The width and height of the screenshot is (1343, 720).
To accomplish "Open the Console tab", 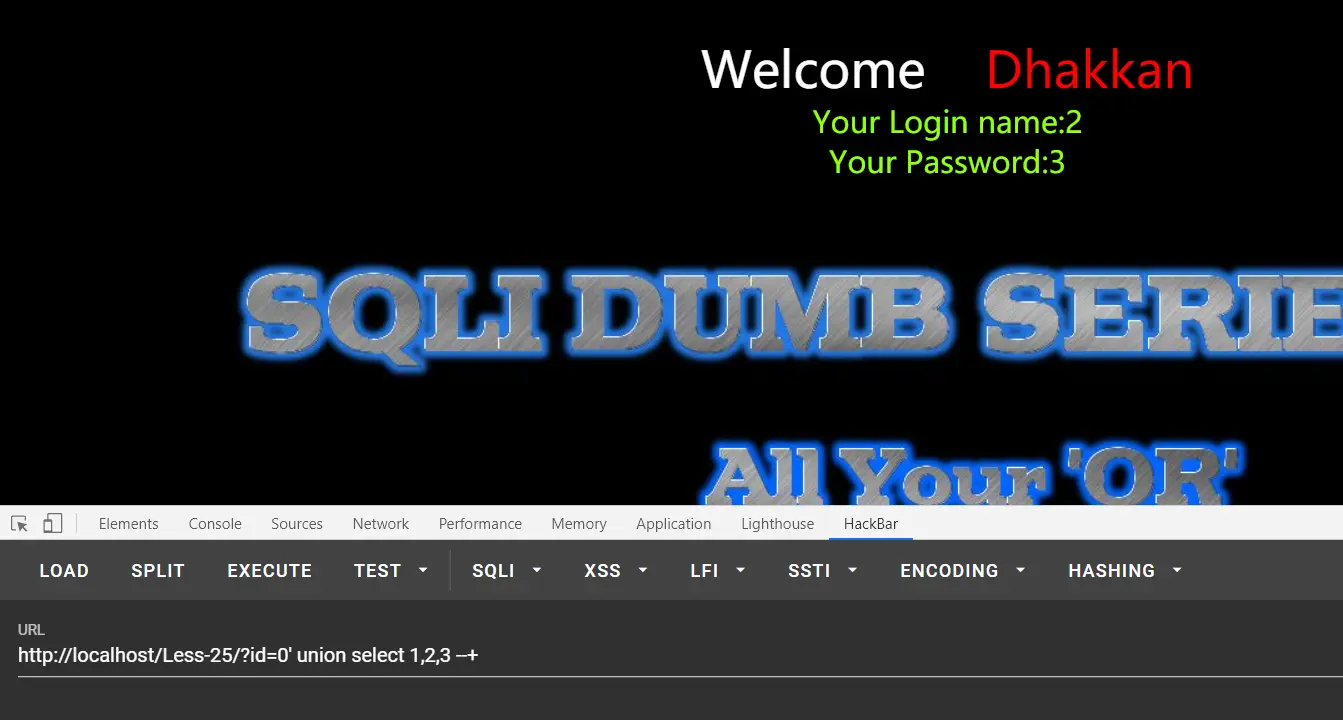I will (x=215, y=523).
